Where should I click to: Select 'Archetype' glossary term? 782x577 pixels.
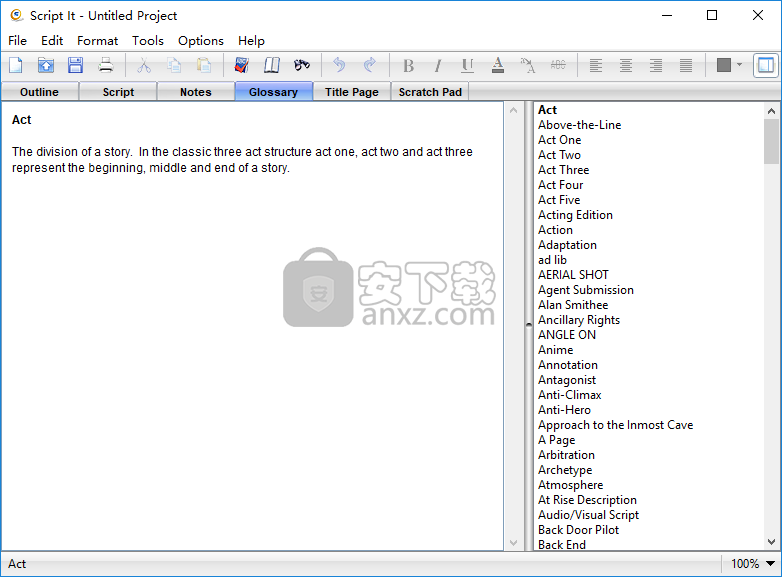565,470
